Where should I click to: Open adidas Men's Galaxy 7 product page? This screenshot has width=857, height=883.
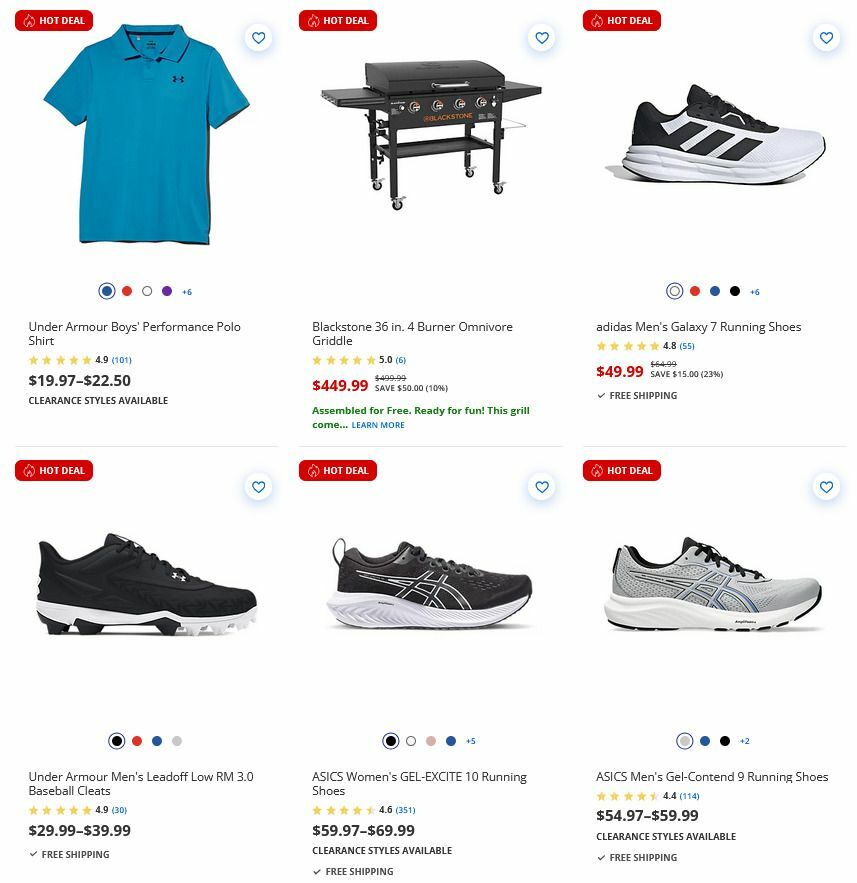click(698, 326)
